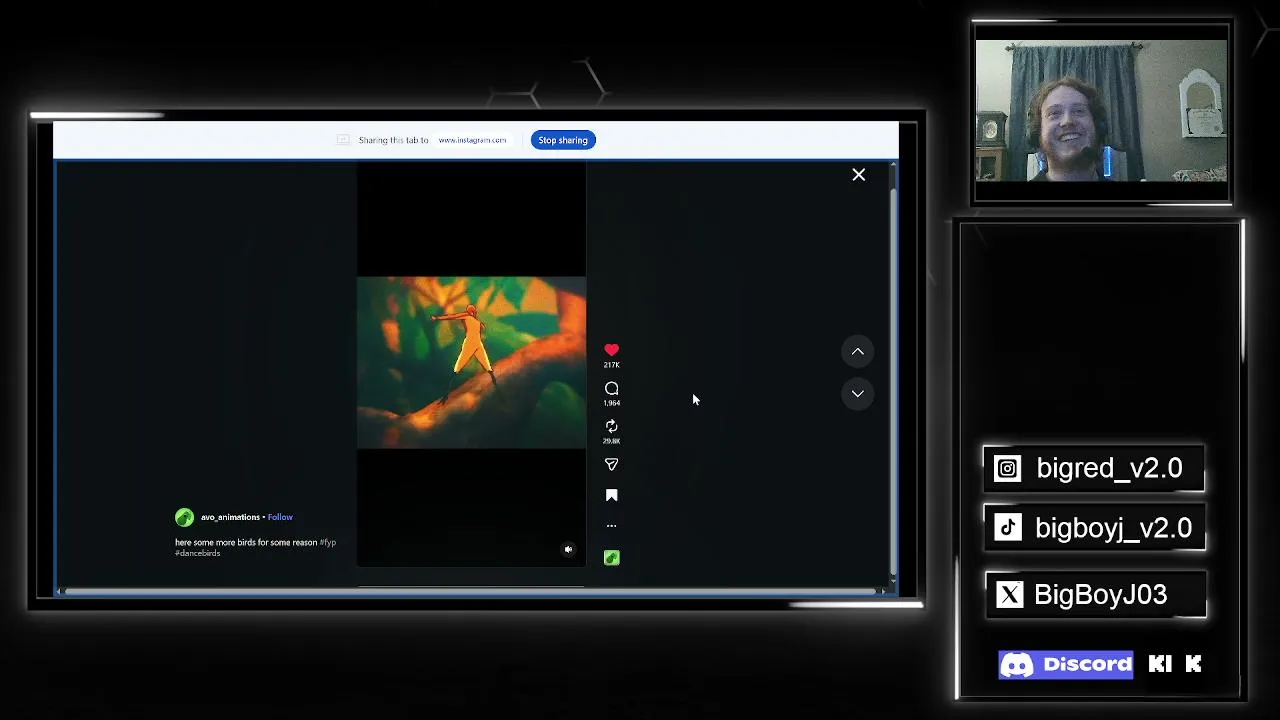
Task: Go to the previous reel with up chevron
Action: 857,351
